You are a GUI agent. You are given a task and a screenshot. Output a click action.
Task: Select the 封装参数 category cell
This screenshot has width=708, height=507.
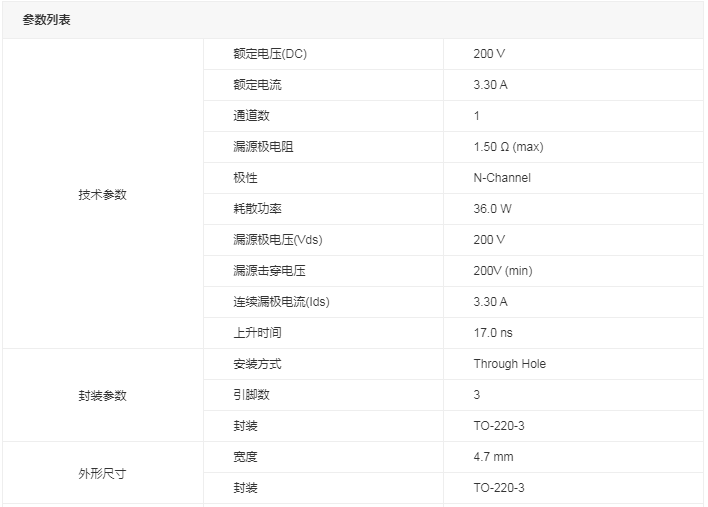pyautogui.click(x=102, y=395)
